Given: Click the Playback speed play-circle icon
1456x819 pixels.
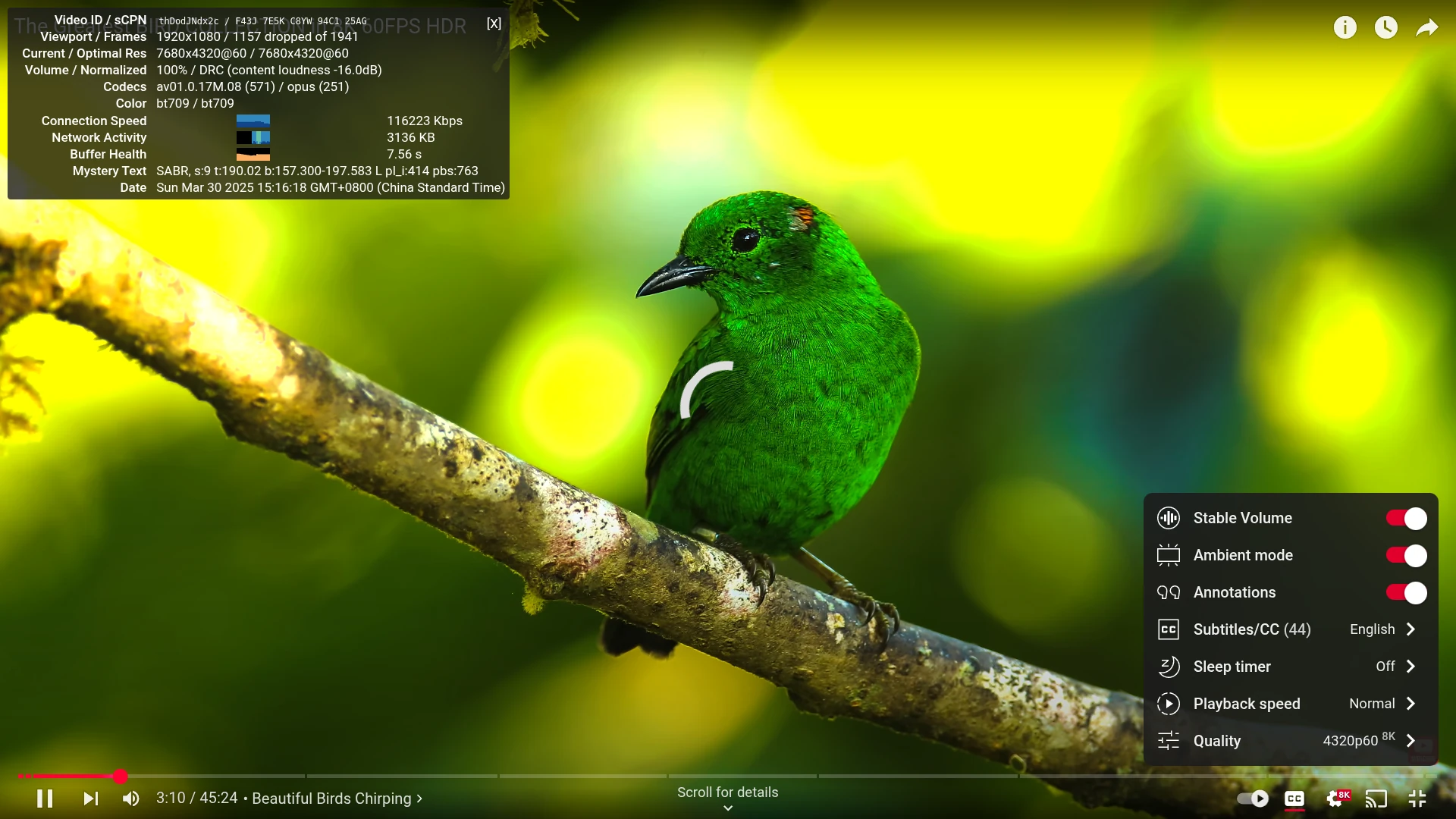Looking at the screenshot, I should 1169,704.
